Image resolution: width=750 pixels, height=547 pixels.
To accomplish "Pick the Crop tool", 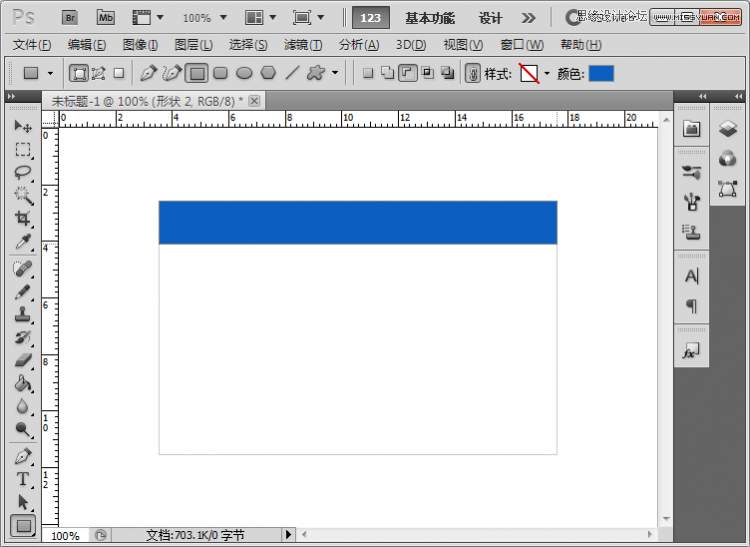I will coord(23,218).
